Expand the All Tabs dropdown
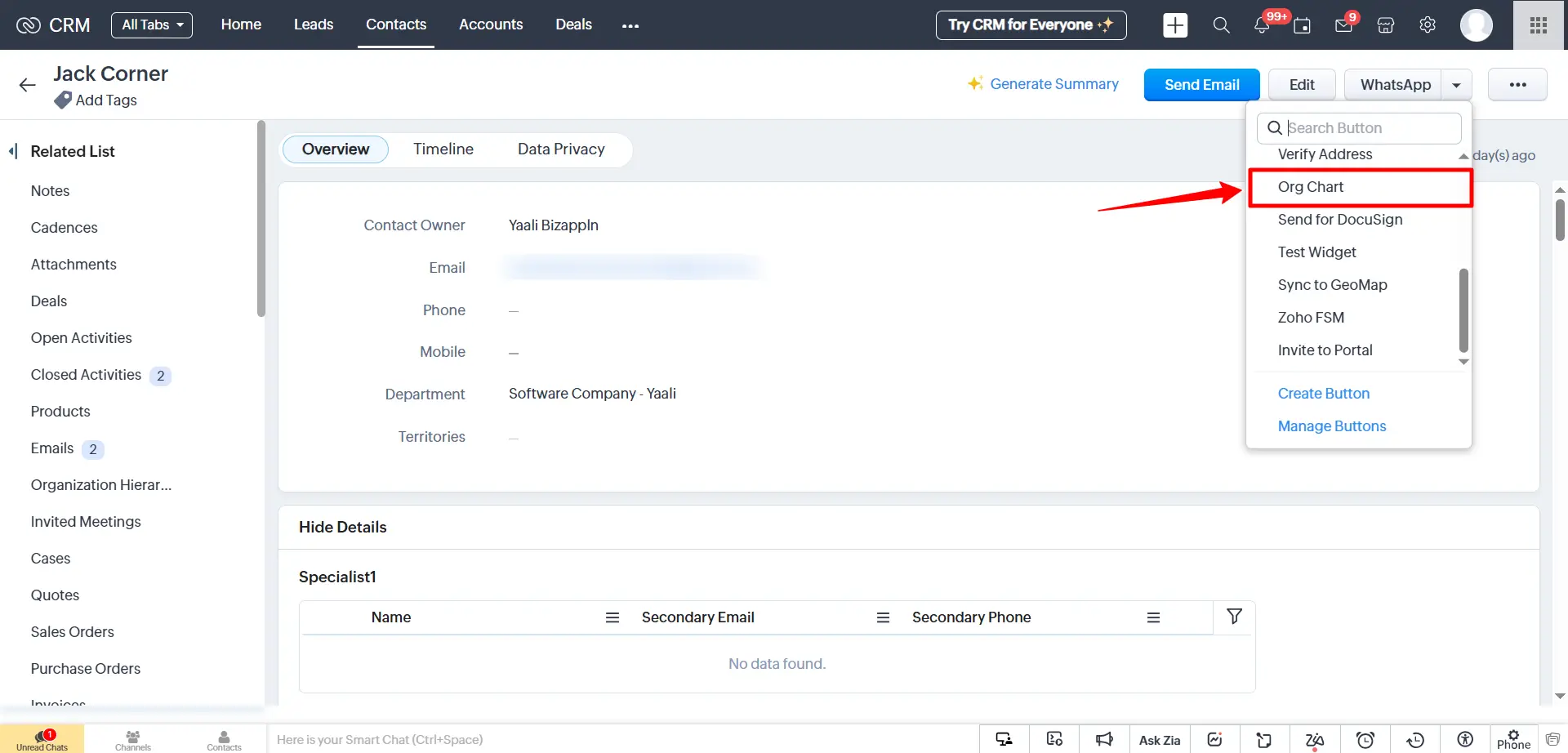 click(x=151, y=25)
